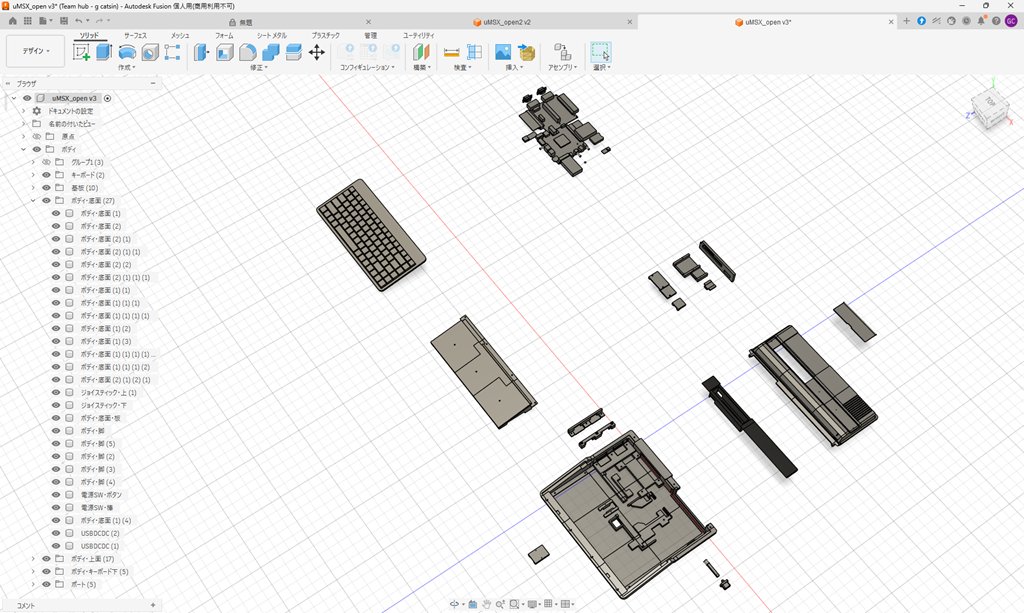The width and height of the screenshot is (1024, 613).
Task: Click the Section Analysis inspect icon
Action: (475, 52)
